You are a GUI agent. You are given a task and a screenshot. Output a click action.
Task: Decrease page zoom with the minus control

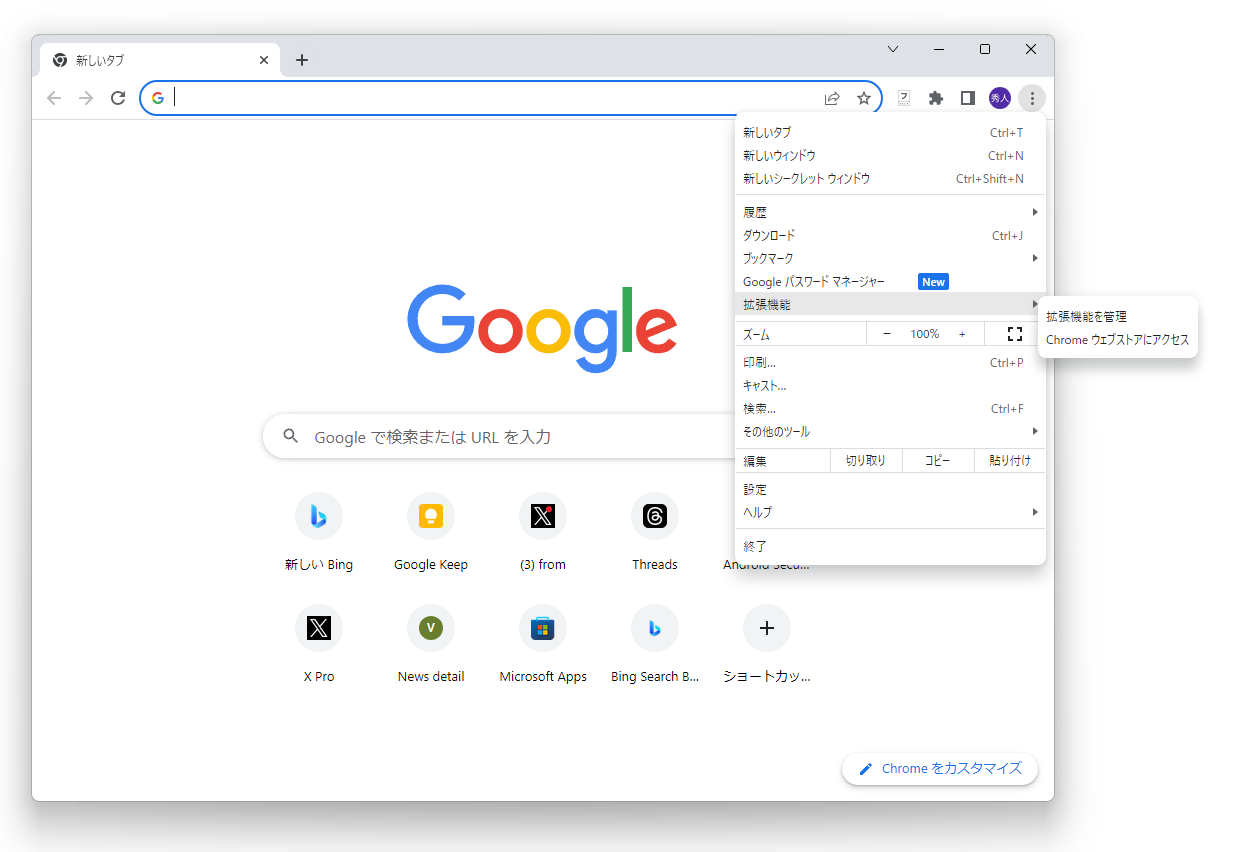click(x=887, y=333)
